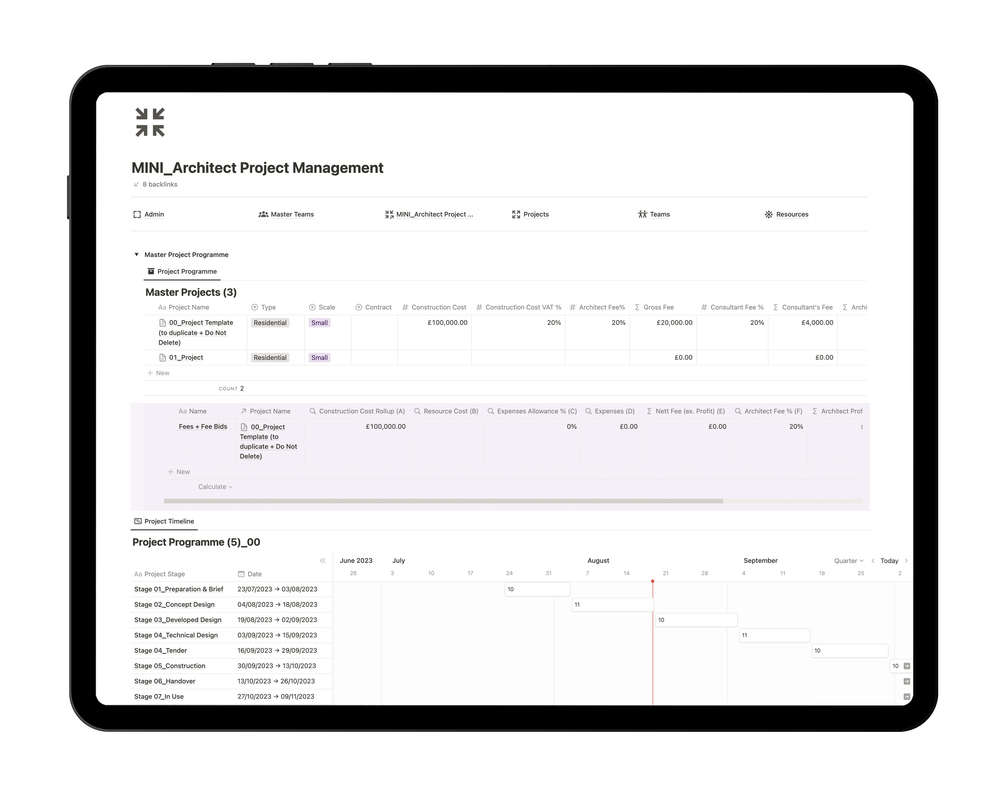The width and height of the screenshot is (1005, 798).
Task: Click the Type column header
Action: pyautogui.click(x=263, y=308)
